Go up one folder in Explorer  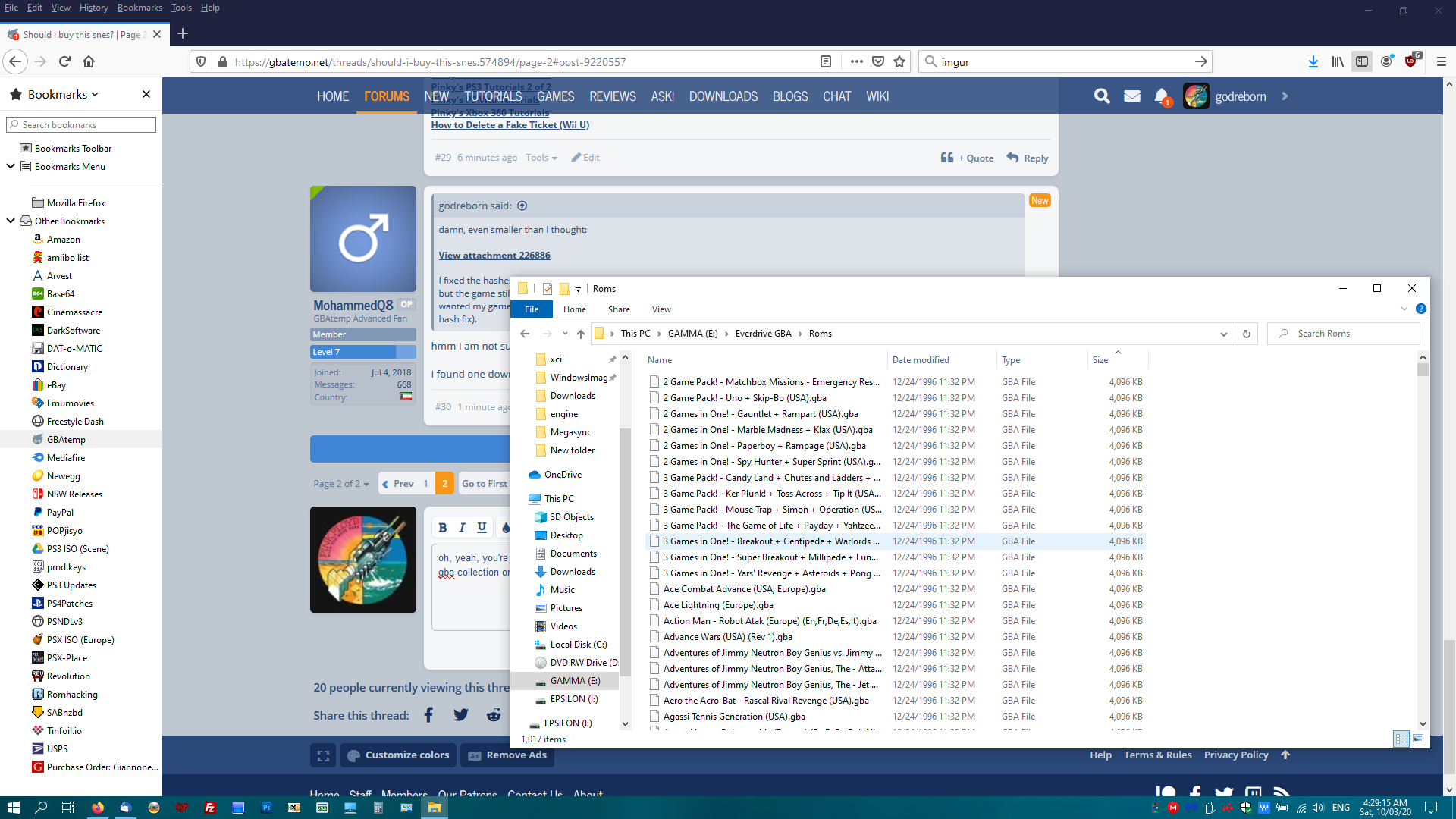coord(581,334)
